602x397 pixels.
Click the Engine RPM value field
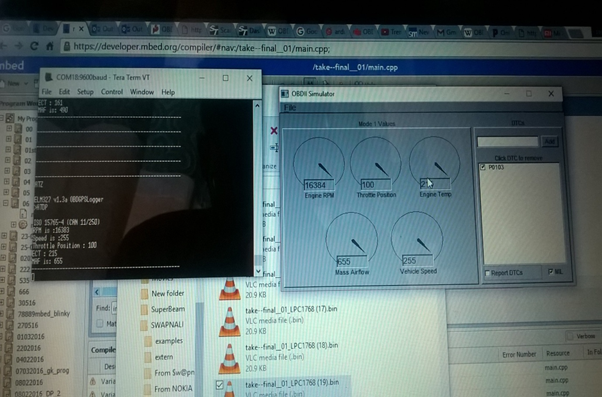click(319, 185)
